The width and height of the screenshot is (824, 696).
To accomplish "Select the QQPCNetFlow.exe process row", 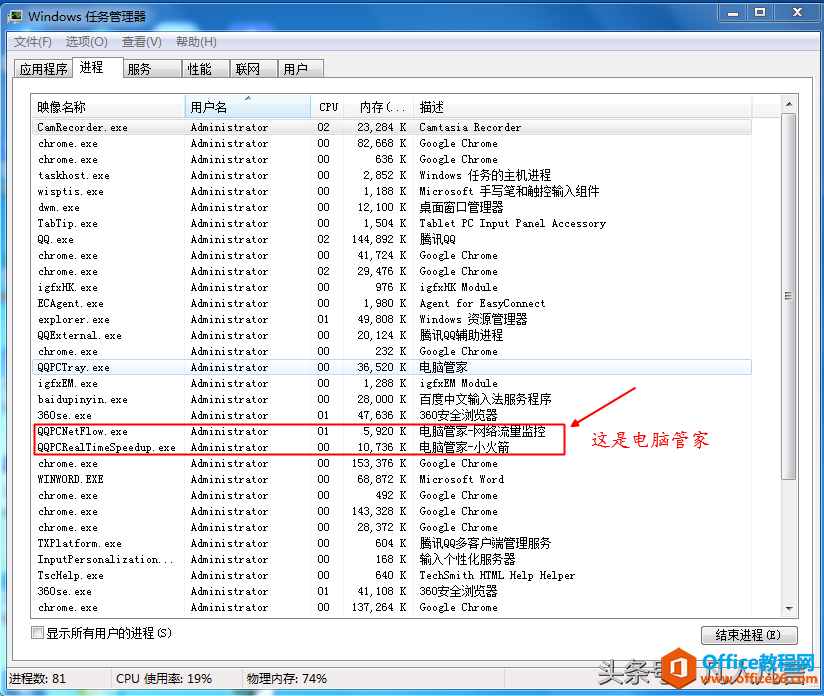I will click(x=392, y=431).
